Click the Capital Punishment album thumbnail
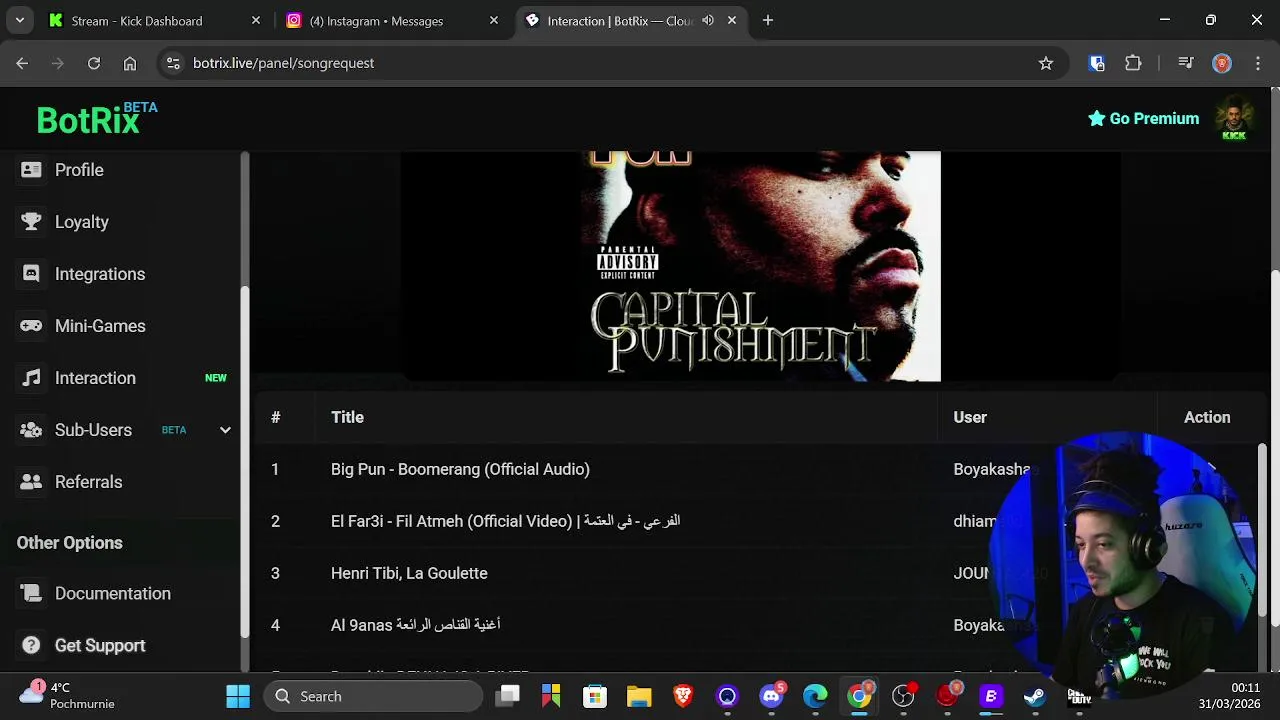Viewport: 1280px width, 720px height. [x=760, y=266]
